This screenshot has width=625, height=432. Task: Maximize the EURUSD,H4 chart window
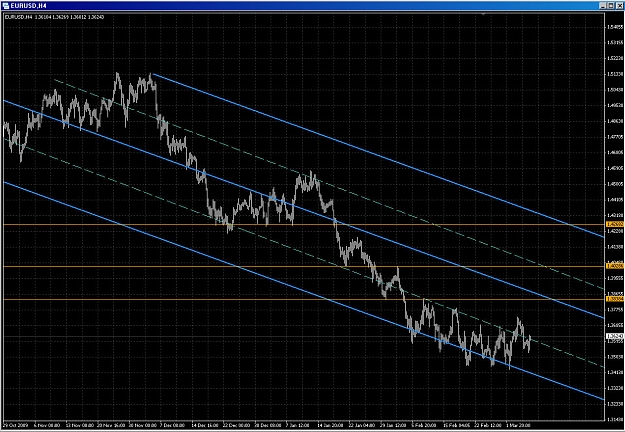pyautogui.click(x=611, y=6)
